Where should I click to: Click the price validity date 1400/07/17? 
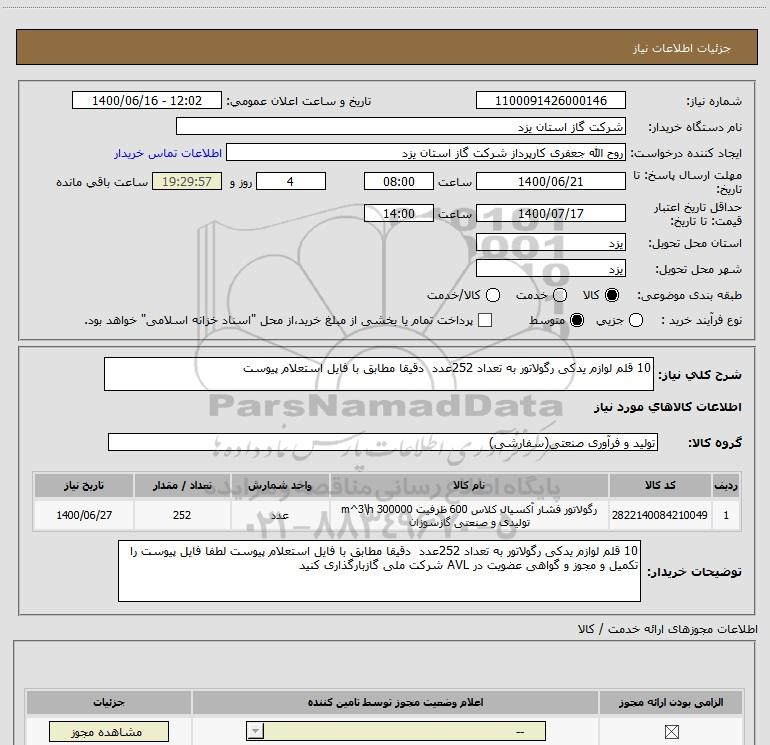(x=550, y=213)
